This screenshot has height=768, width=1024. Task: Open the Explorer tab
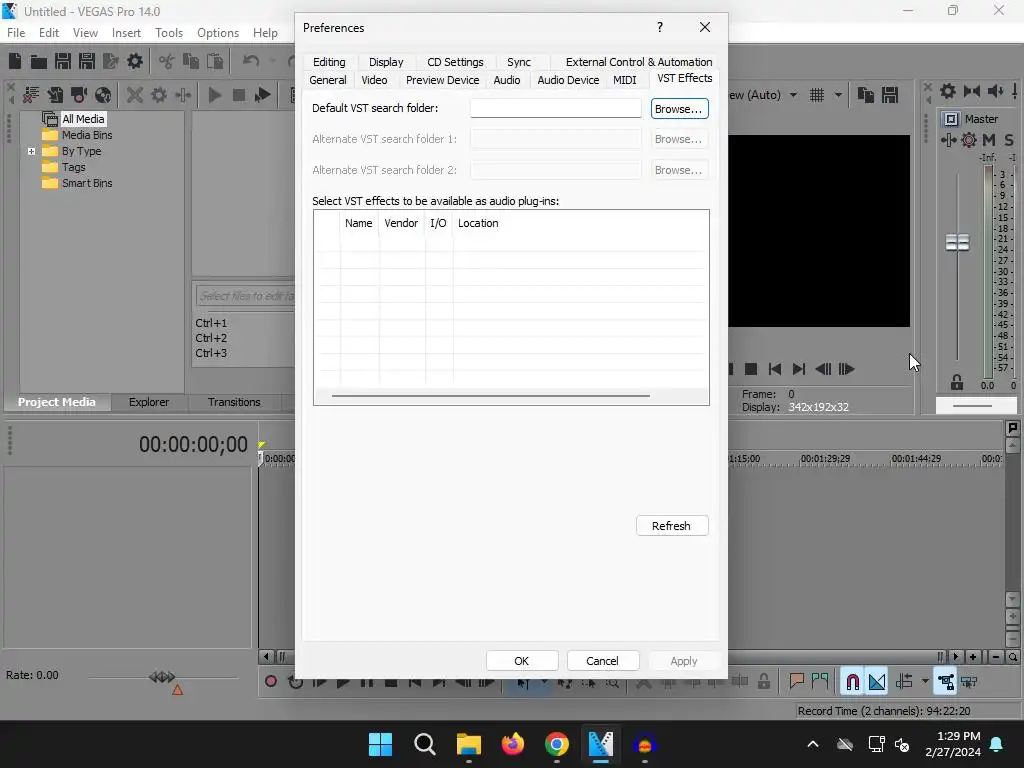pyautogui.click(x=149, y=402)
